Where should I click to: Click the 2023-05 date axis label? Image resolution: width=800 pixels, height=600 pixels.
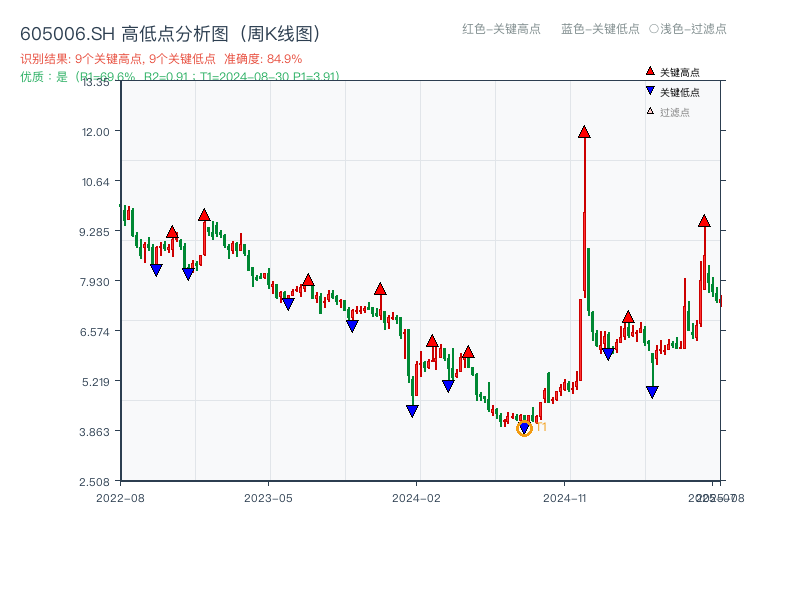(x=268, y=497)
